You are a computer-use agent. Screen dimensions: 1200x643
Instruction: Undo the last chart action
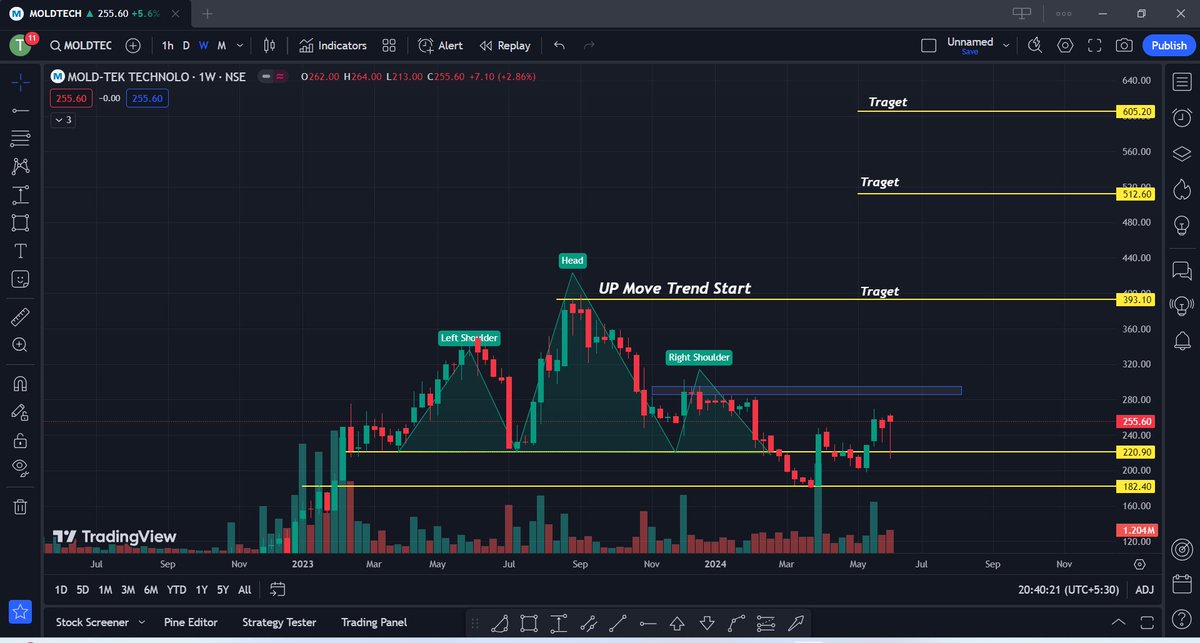[559, 46]
